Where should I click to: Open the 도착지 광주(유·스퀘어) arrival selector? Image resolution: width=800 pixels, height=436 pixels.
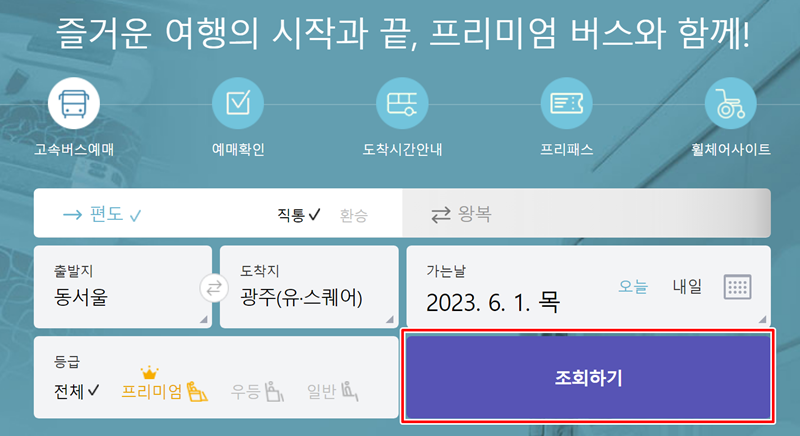coord(309,287)
